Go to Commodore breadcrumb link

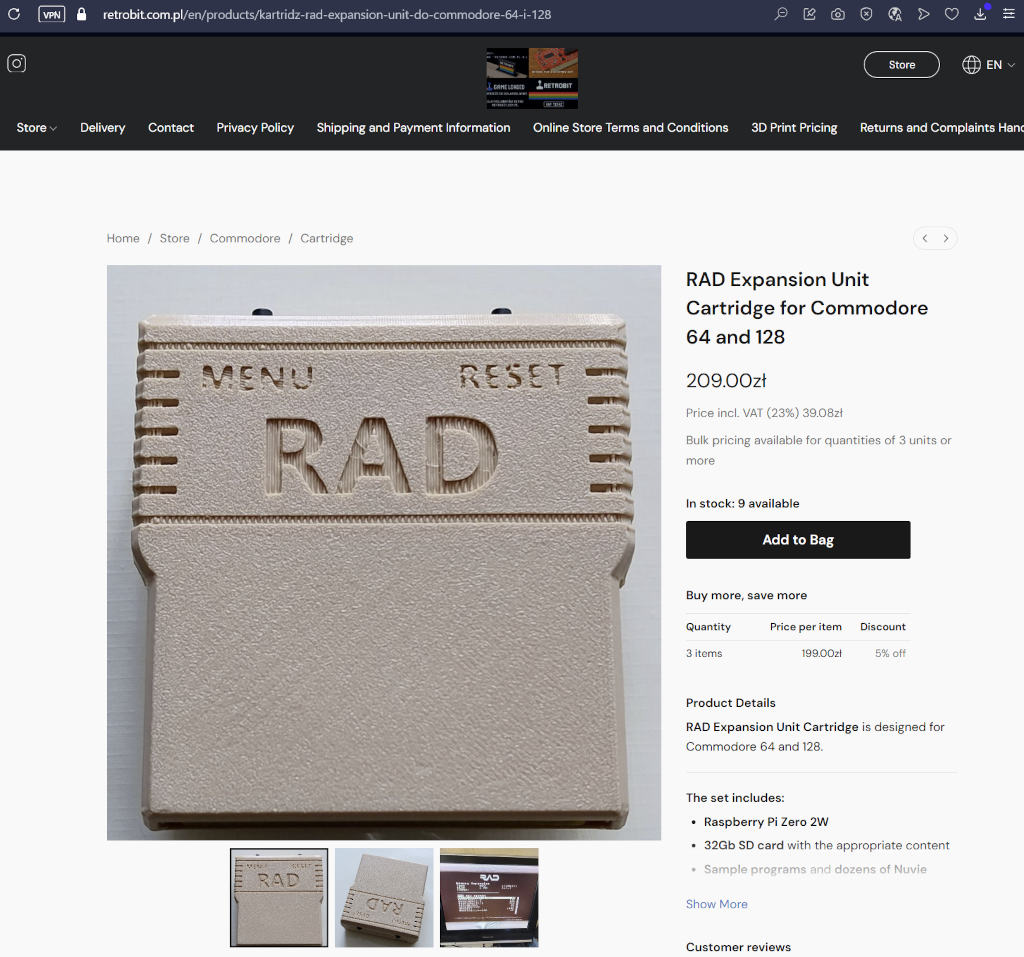pos(245,238)
